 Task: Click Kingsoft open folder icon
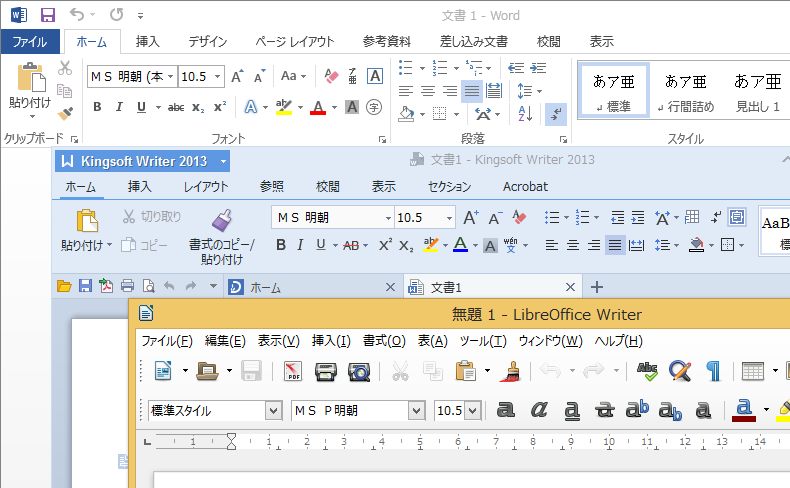64,286
